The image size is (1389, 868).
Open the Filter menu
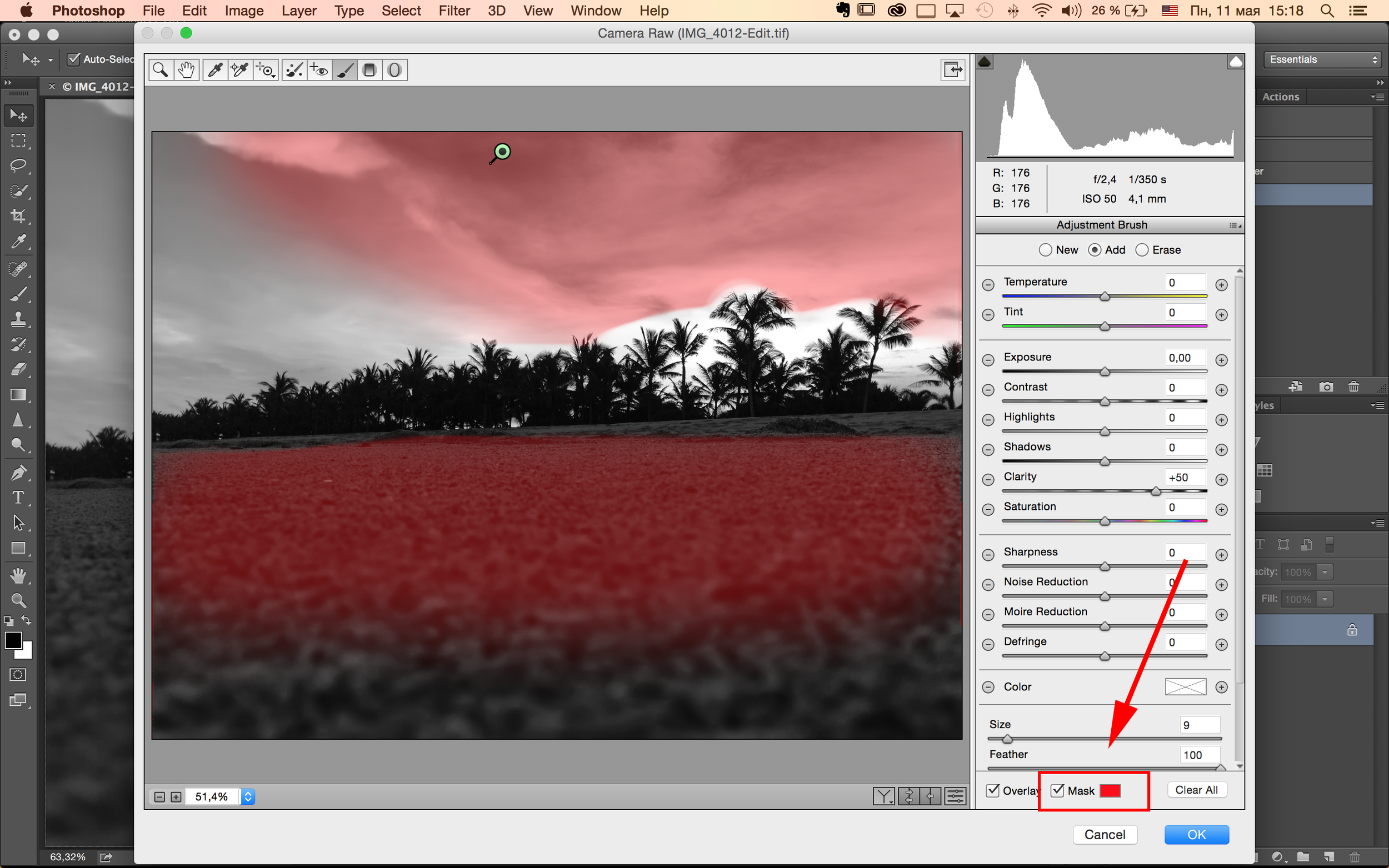pyautogui.click(x=453, y=11)
